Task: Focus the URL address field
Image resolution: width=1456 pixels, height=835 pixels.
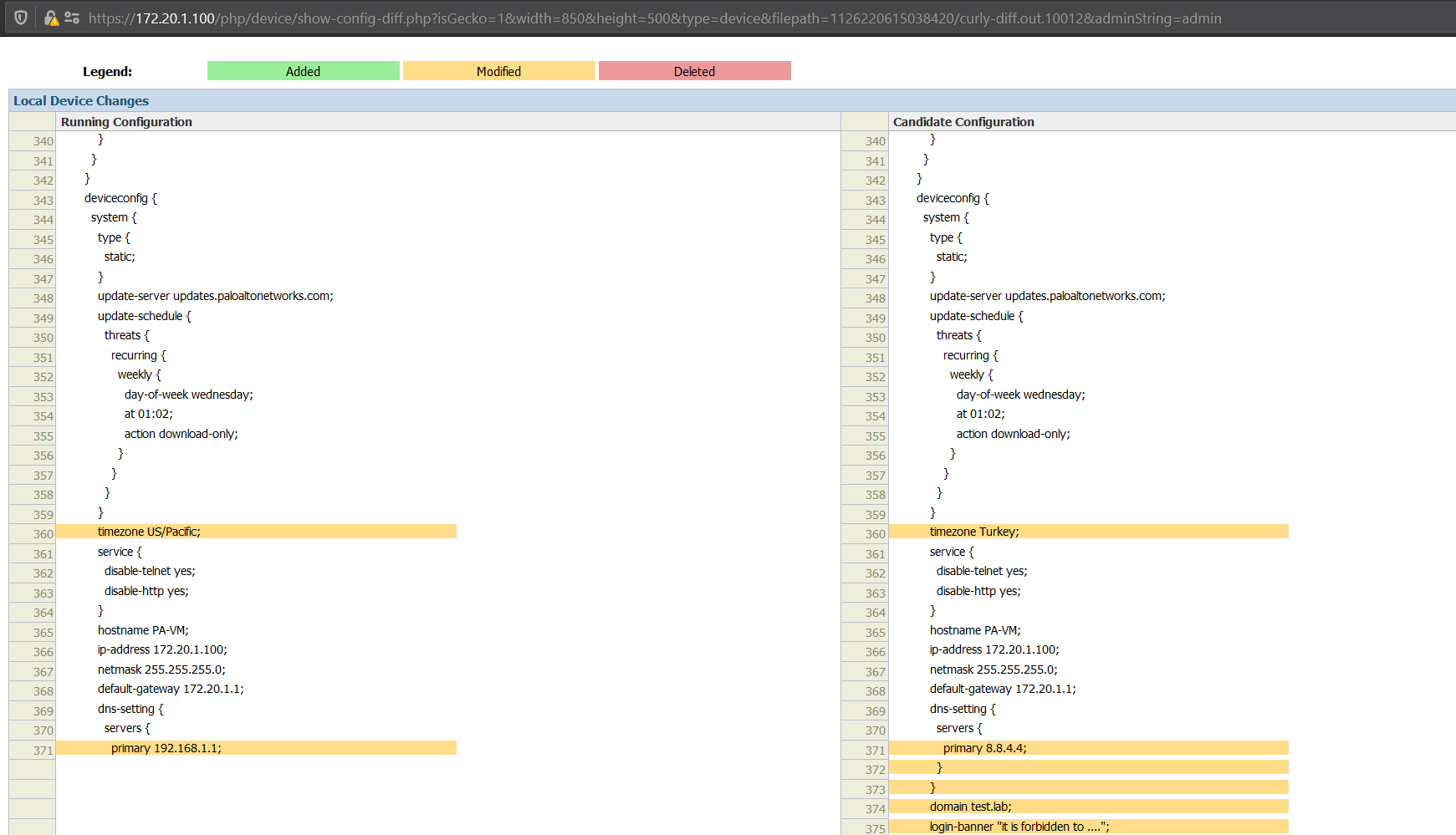Action: pos(655,18)
